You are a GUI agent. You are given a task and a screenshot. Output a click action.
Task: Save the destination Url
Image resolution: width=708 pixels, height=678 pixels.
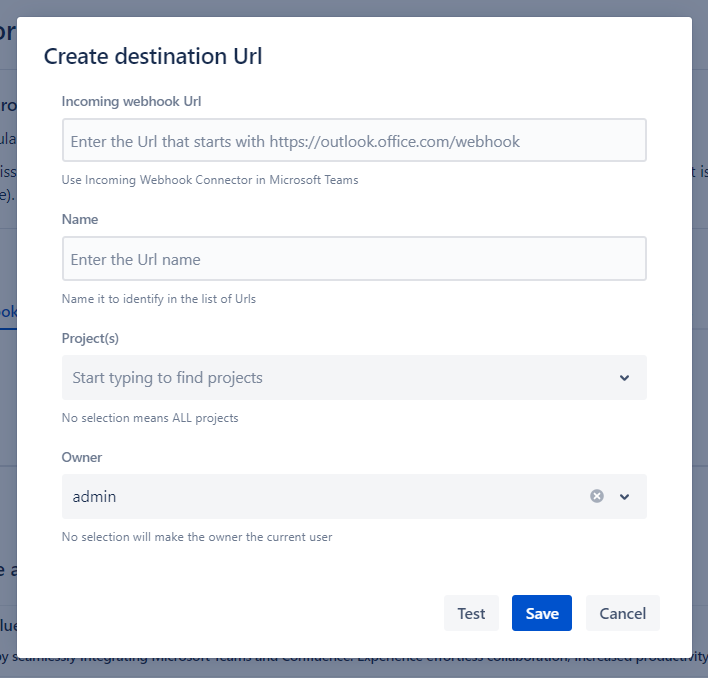(541, 613)
